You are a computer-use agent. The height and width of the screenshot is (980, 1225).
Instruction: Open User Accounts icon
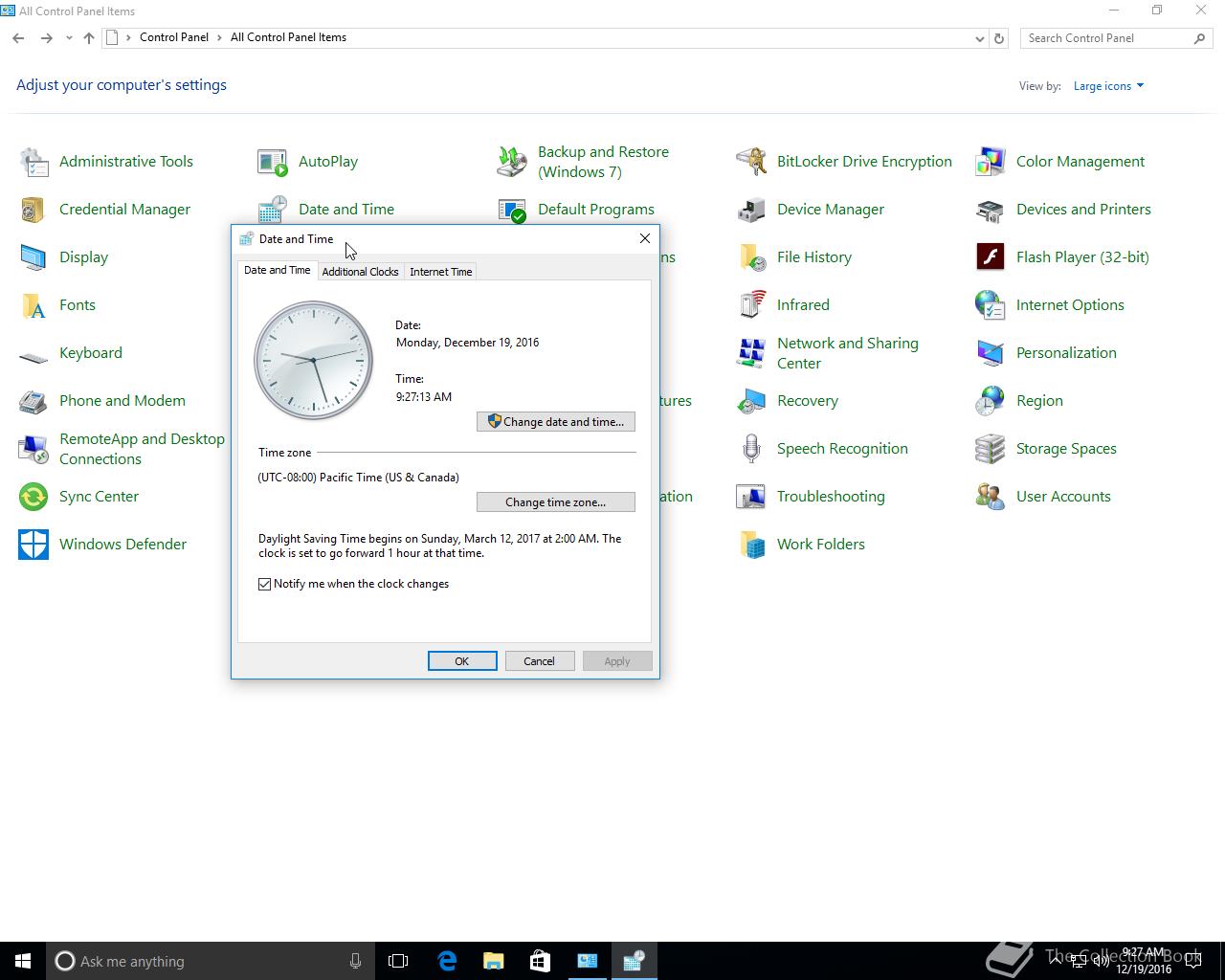[991, 497]
